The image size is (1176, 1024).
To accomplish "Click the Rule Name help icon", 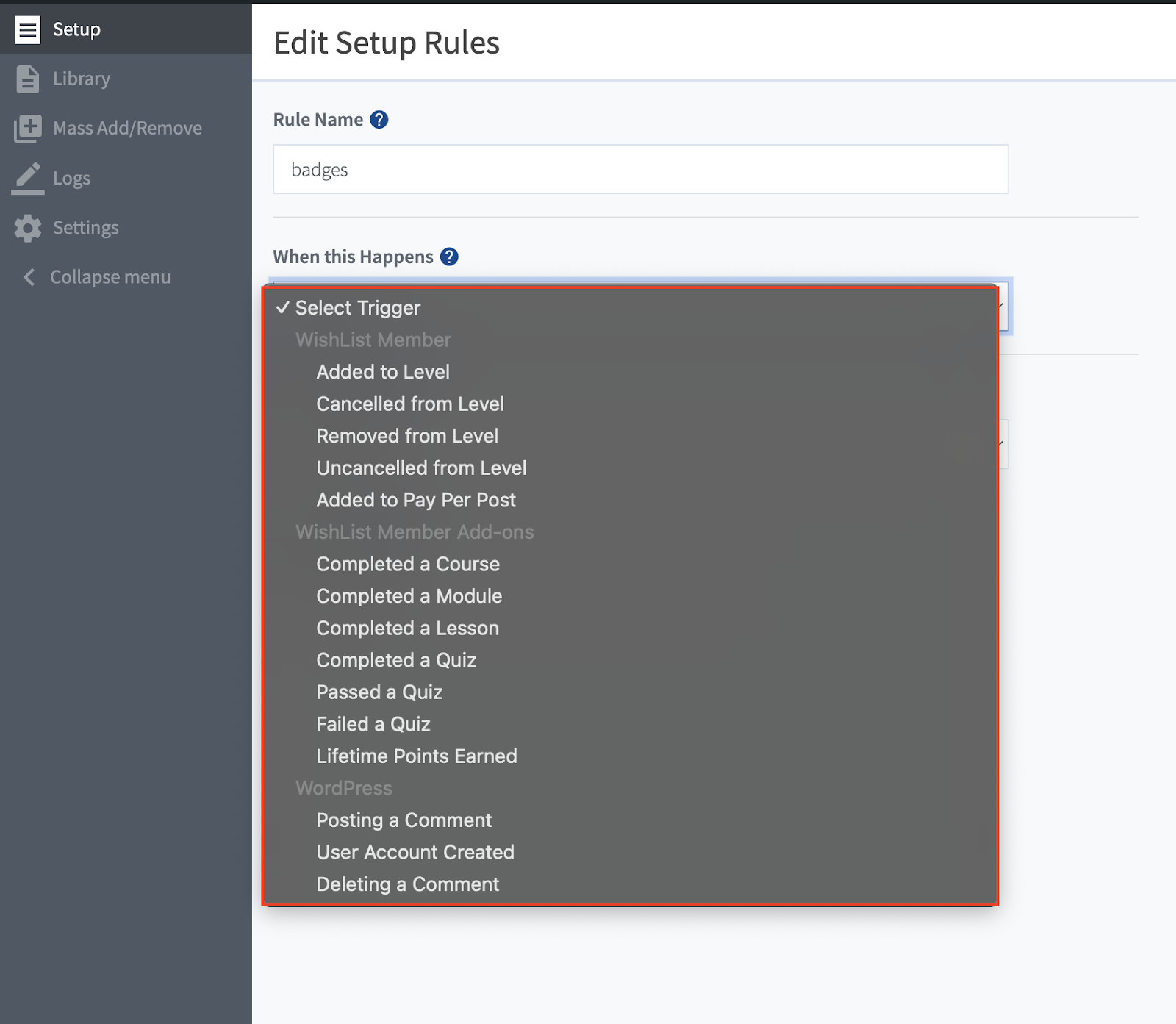I will [379, 120].
